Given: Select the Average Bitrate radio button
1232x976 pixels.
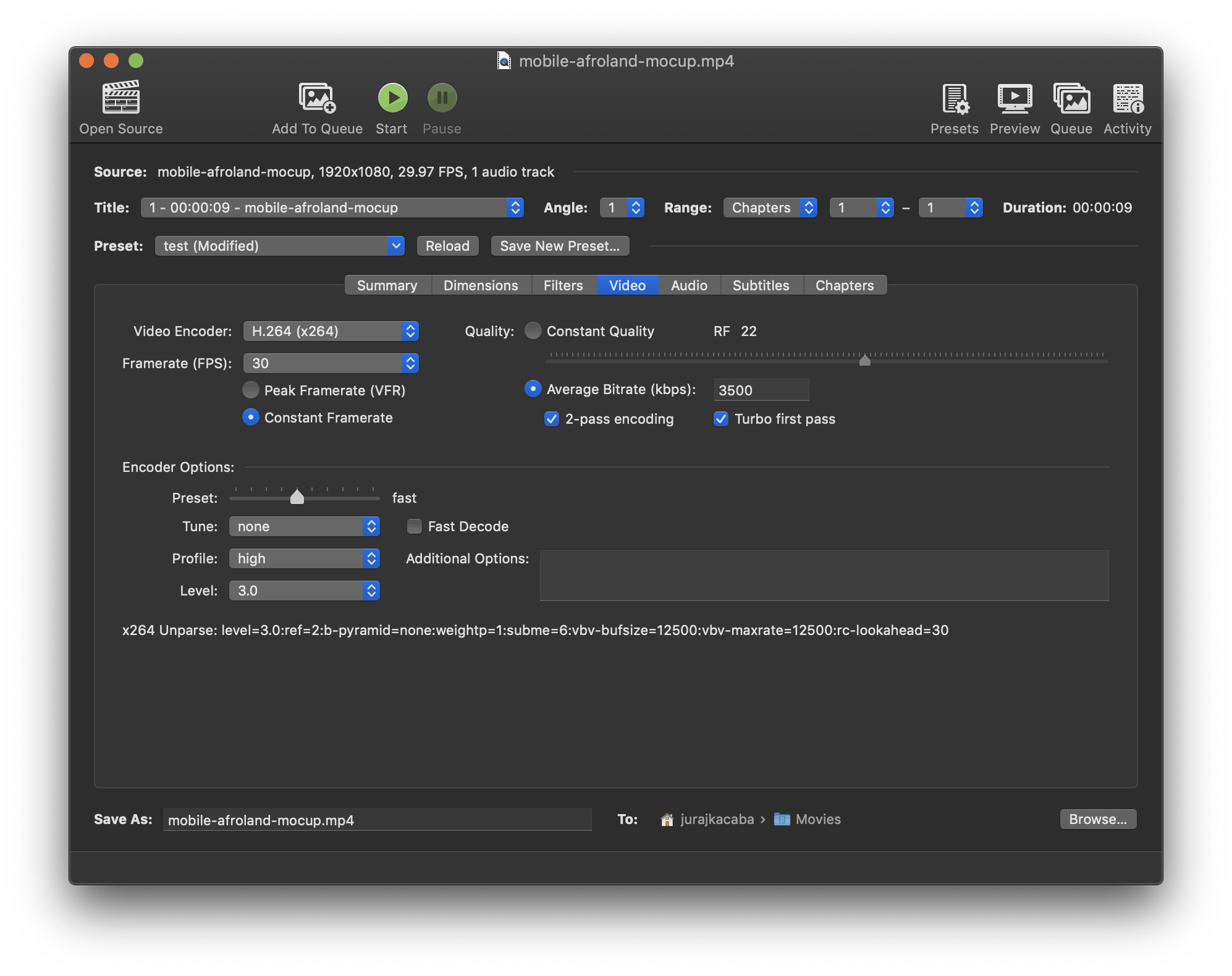Looking at the screenshot, I should 533,389.
